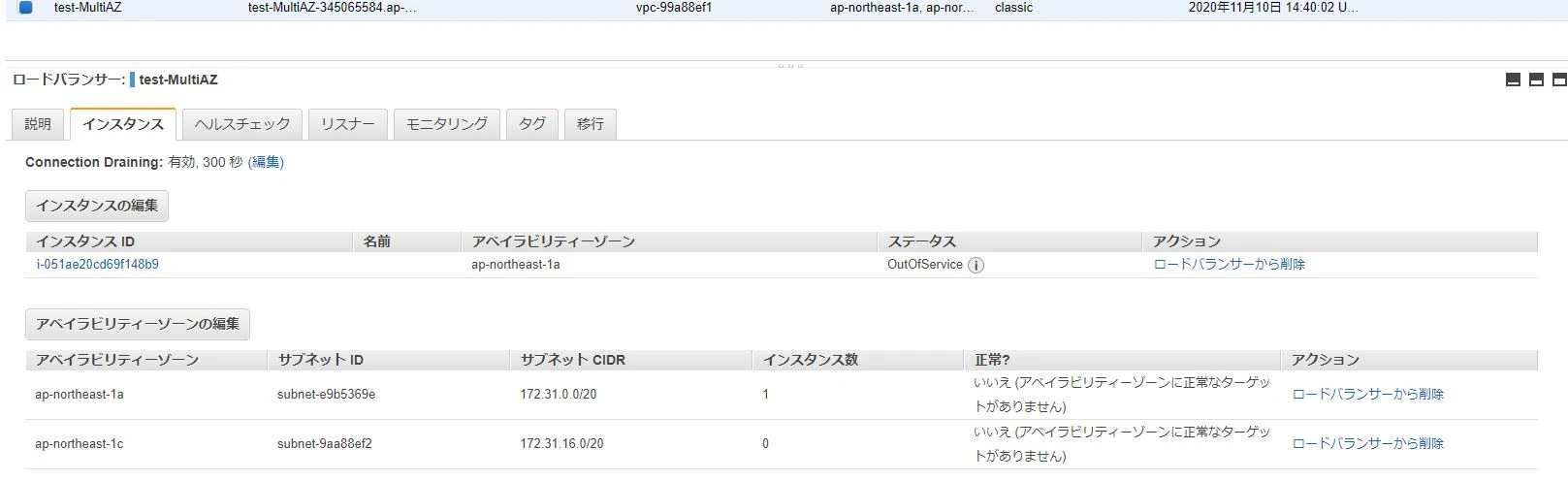Click the 編集 link for Connection Draining
The height and width of the screenshot is (481, 1568).
coord(267,162)
